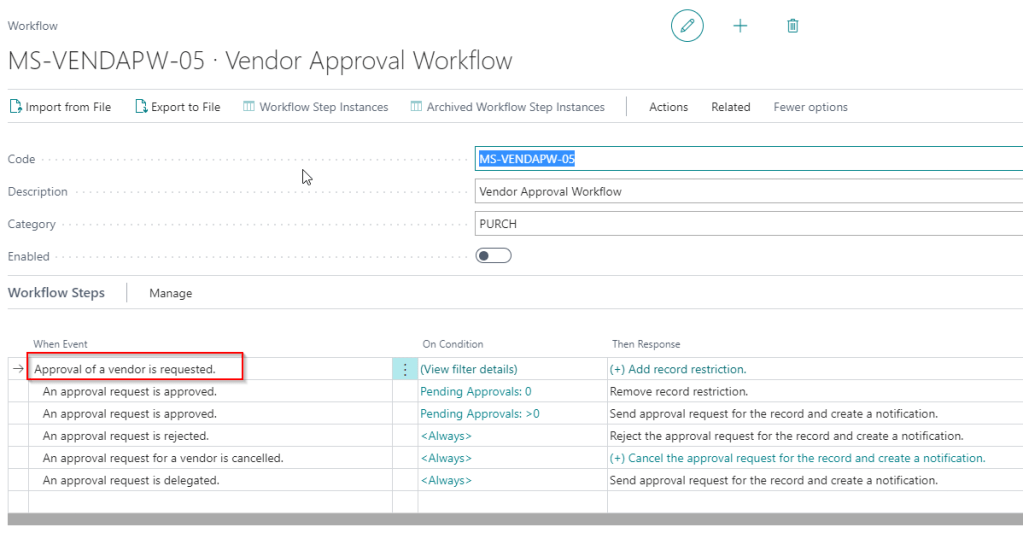Image resolution: width=1023 pixels, height=533 pixels.
Task: Click Import from File icon button
Action: [x=60, y=107]
